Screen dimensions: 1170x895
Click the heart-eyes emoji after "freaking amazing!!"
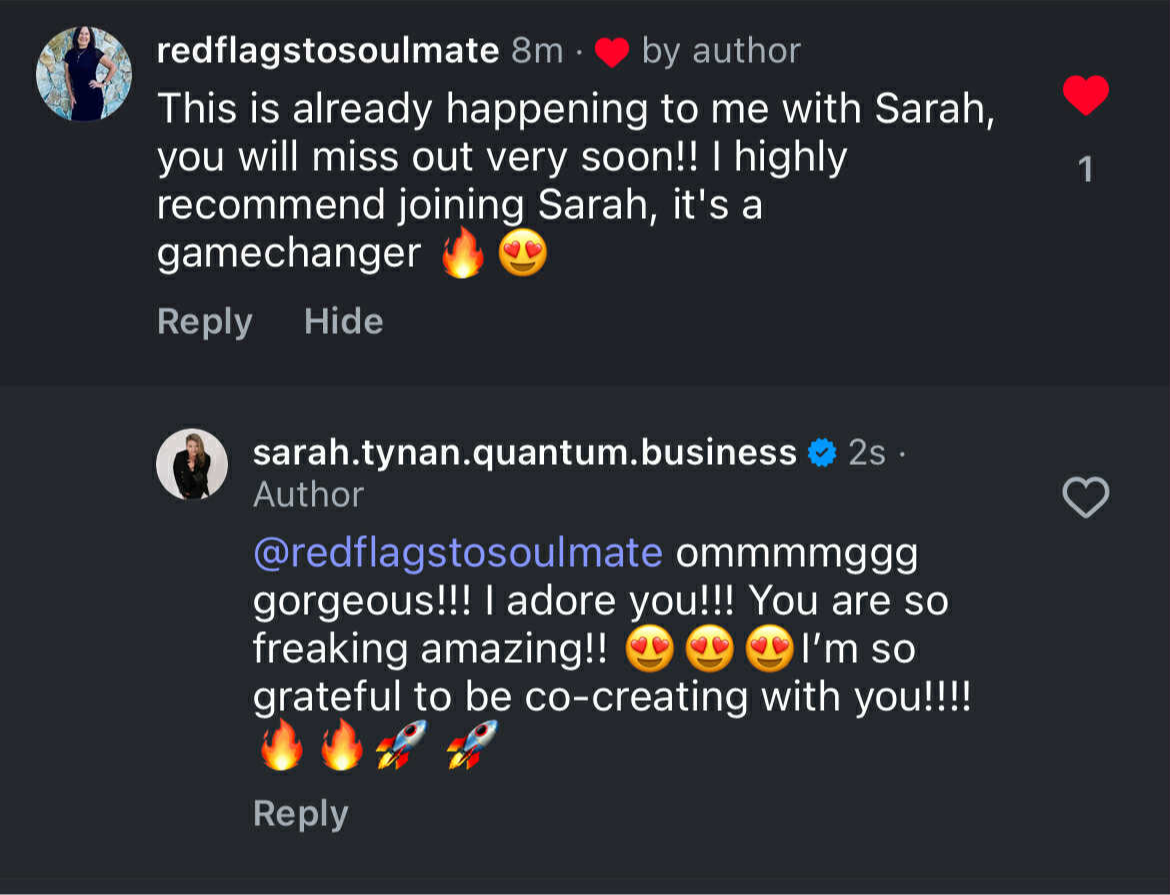point(650,650)
